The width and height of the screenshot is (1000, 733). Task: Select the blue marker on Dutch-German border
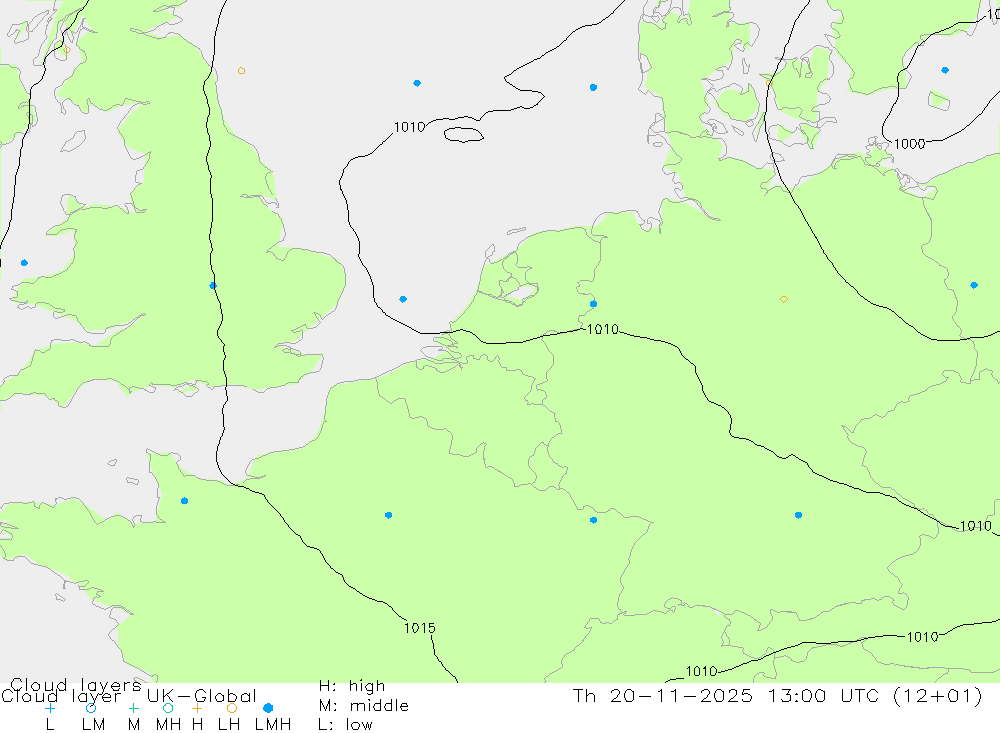pos(594,304)
